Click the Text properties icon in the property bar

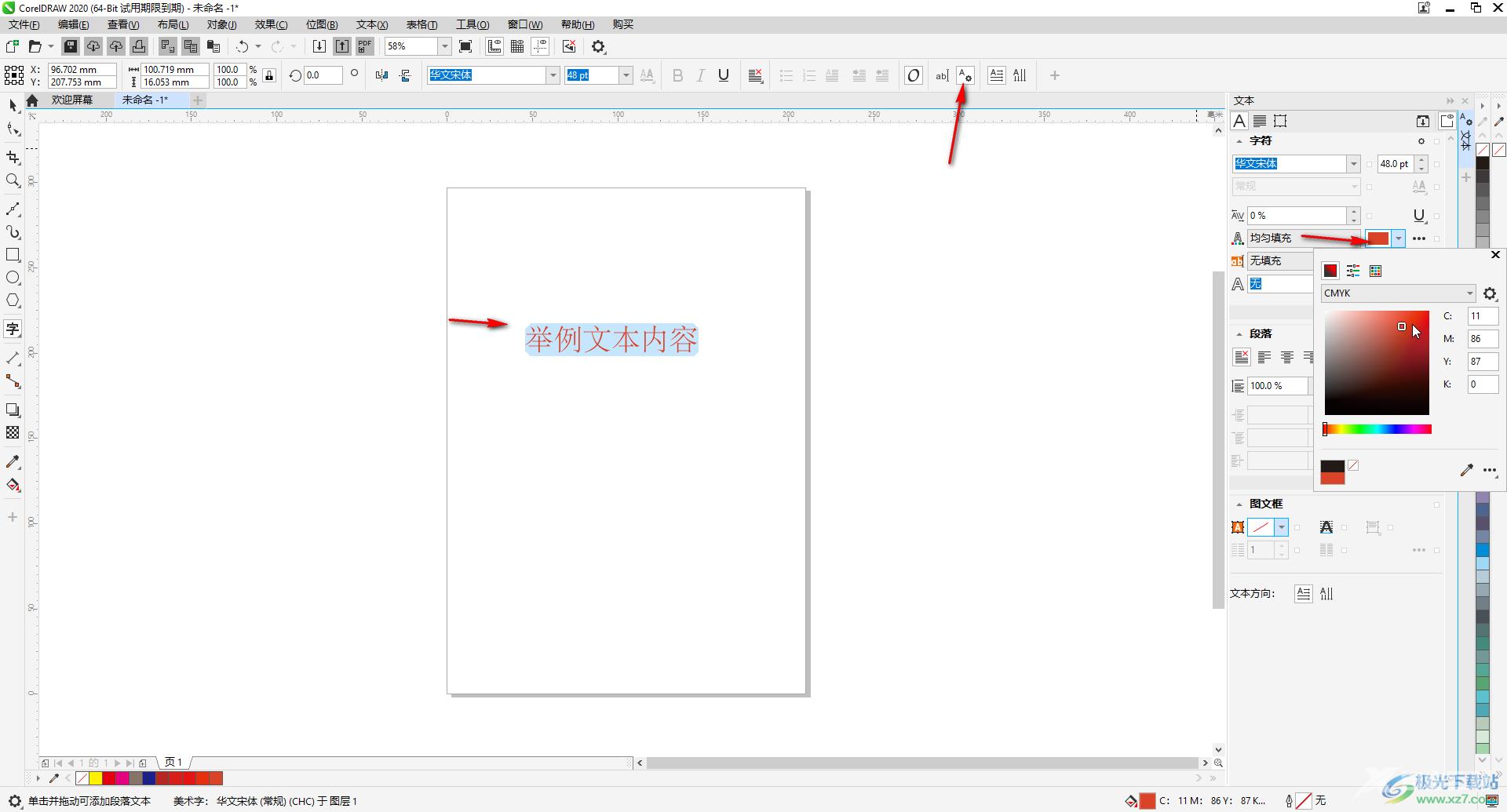[965, 75]
